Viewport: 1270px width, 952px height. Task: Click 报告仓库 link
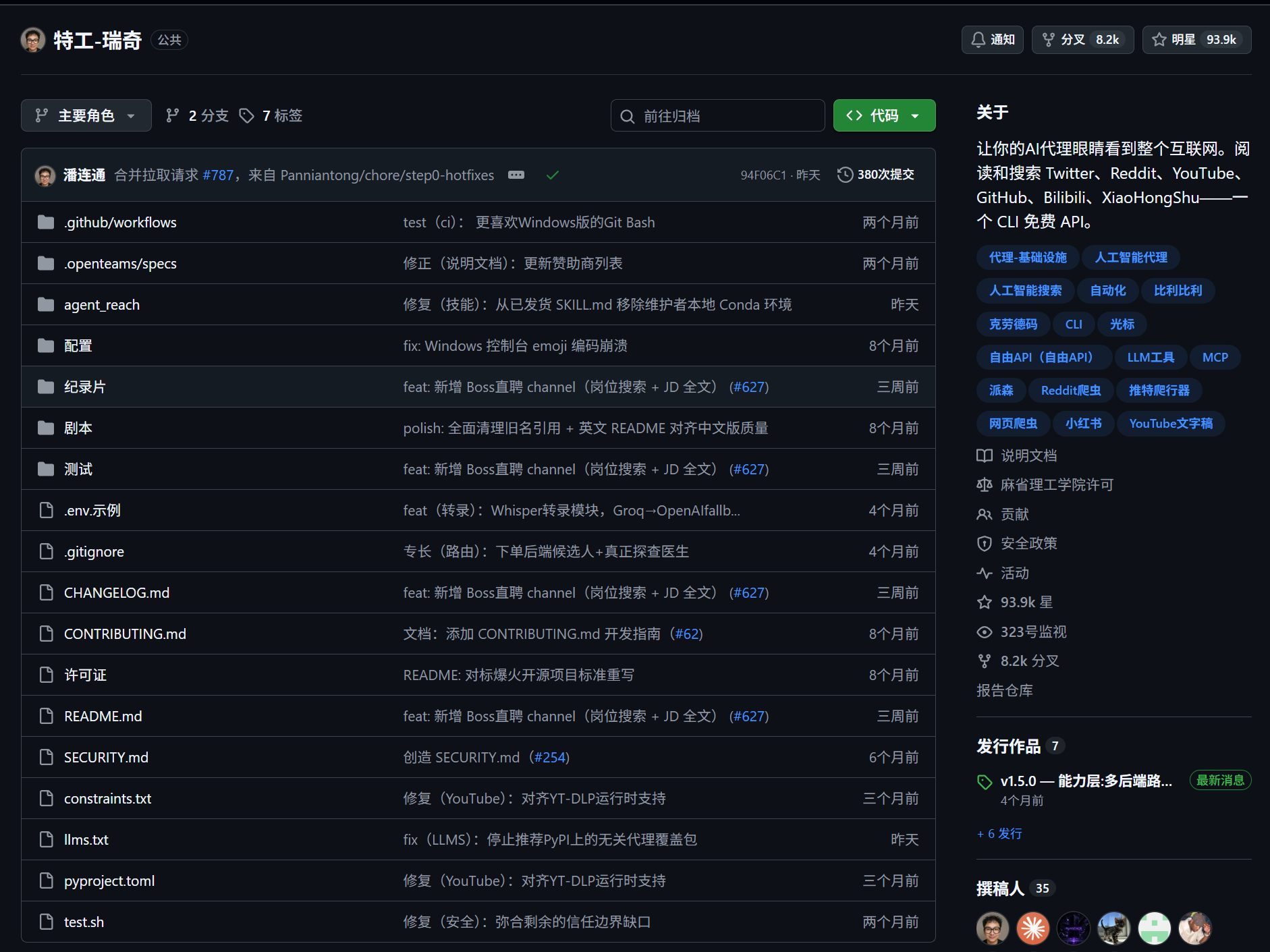pyautogui.click(x=1005, y=691)
